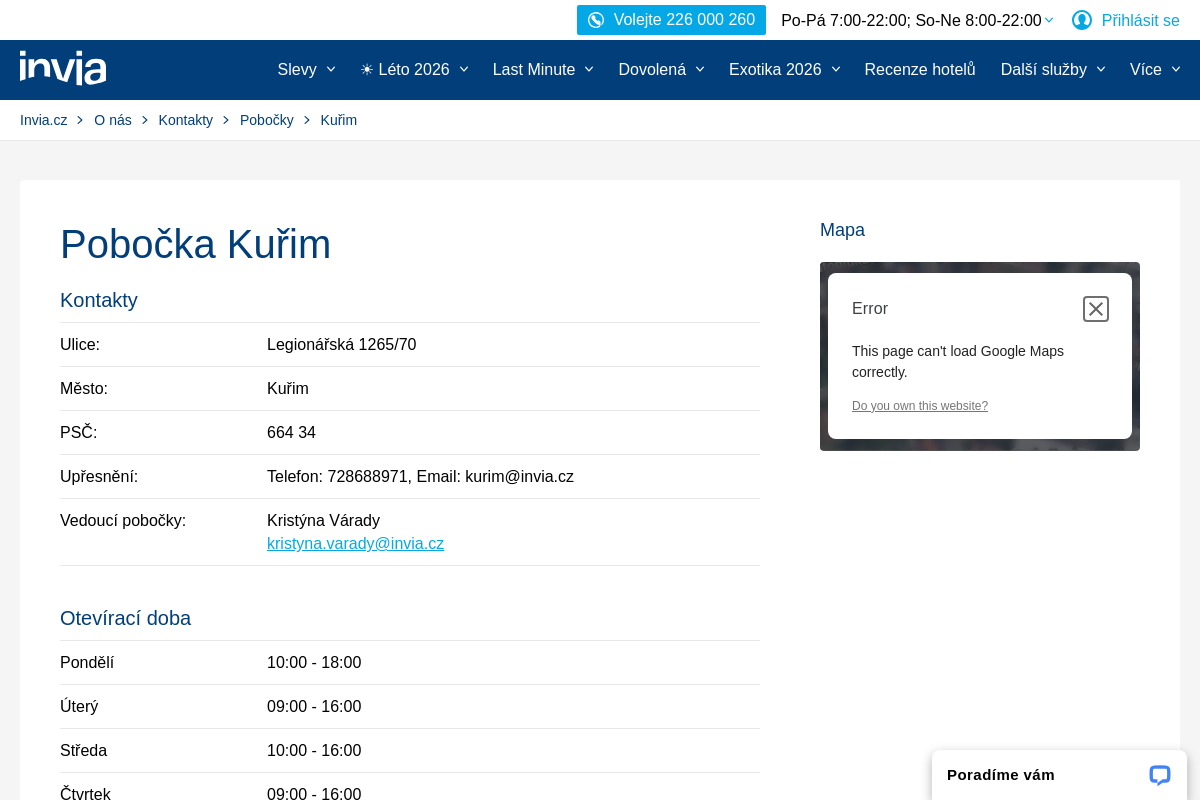This screenshot has width=1200, height=800.
Task: Email kristyna.varady@invia.cz link
Action: tap(355, 544)
